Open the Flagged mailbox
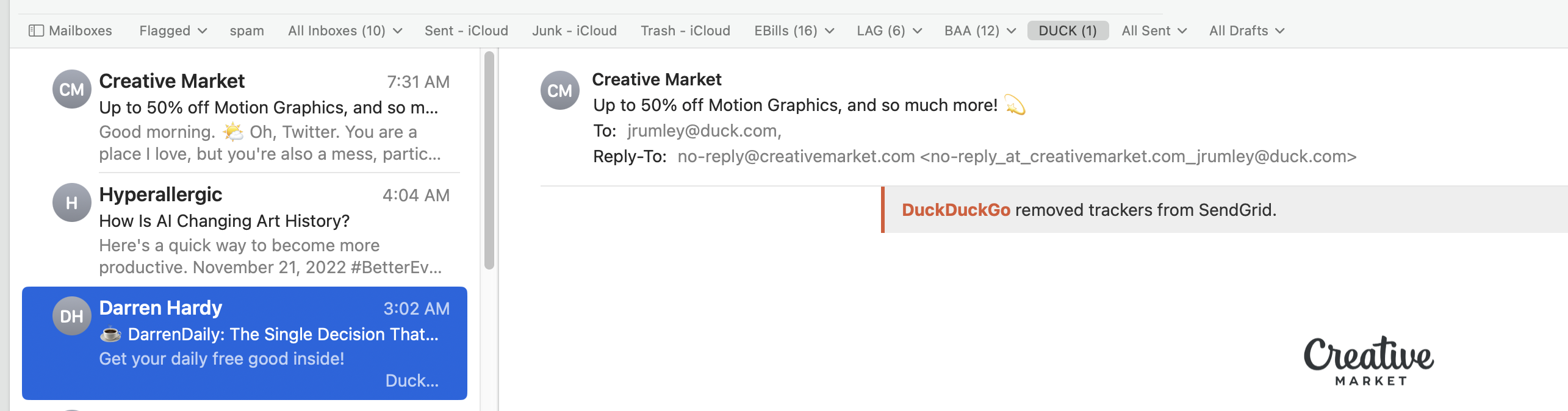Viewport: 1568px width, 411px height. pyautogui.click(x=165, y=30)
